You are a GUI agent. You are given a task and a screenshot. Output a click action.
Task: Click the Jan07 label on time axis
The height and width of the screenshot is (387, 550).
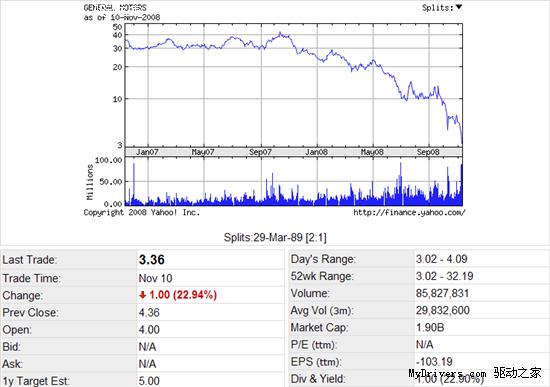tap(147, 152)
